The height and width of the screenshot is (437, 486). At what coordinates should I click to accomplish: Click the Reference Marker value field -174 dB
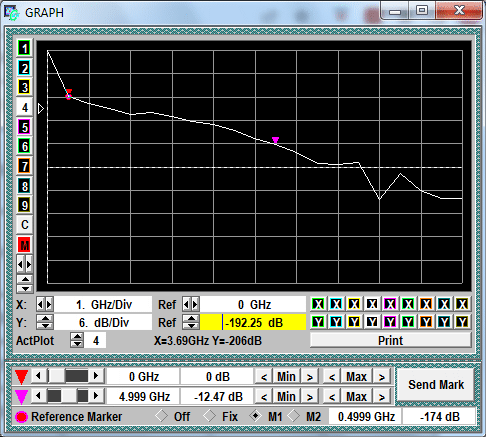click(x=439, y=417)
